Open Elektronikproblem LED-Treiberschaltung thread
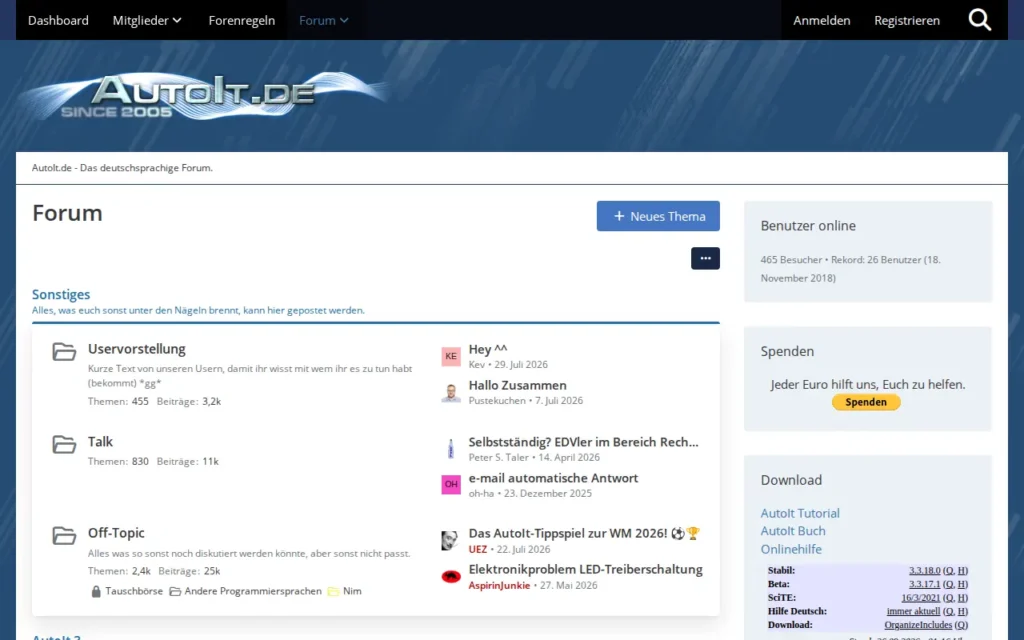 tap(585, 569)
